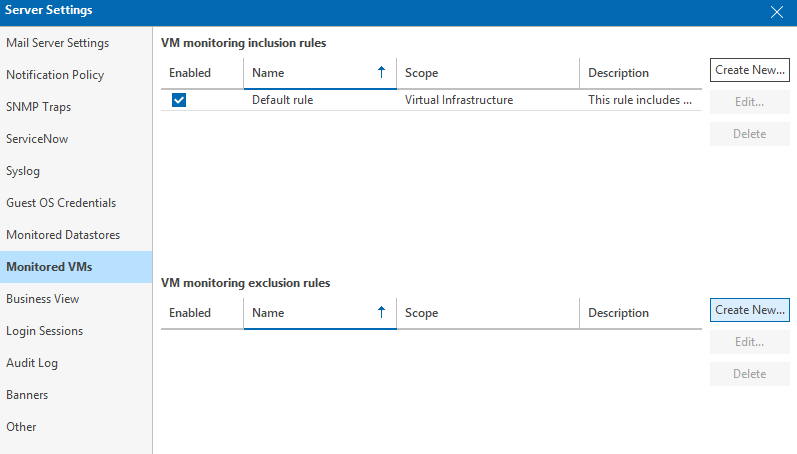Sort exclusion rules by Name column
This screenshot has height=454, width=797.
pos(320,313)
